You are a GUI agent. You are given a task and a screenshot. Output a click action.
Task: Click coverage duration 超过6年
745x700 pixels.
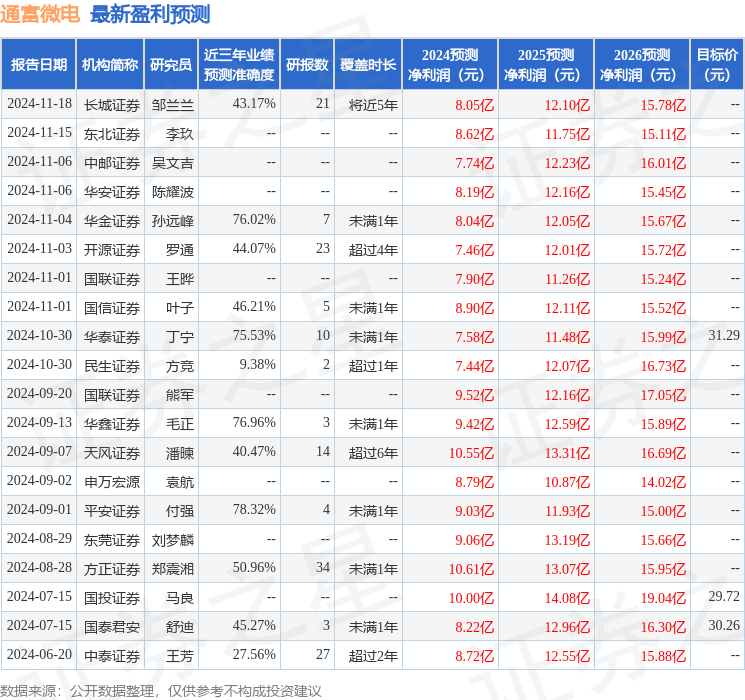tap(373, 453)
